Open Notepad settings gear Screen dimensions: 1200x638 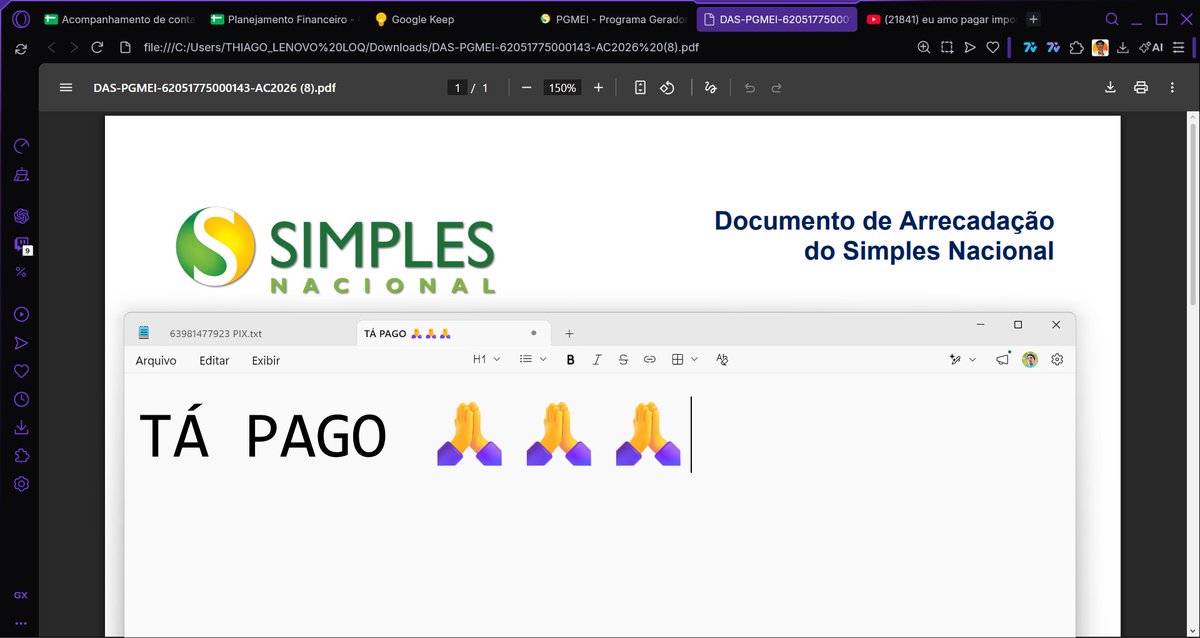pos(1057,360)
